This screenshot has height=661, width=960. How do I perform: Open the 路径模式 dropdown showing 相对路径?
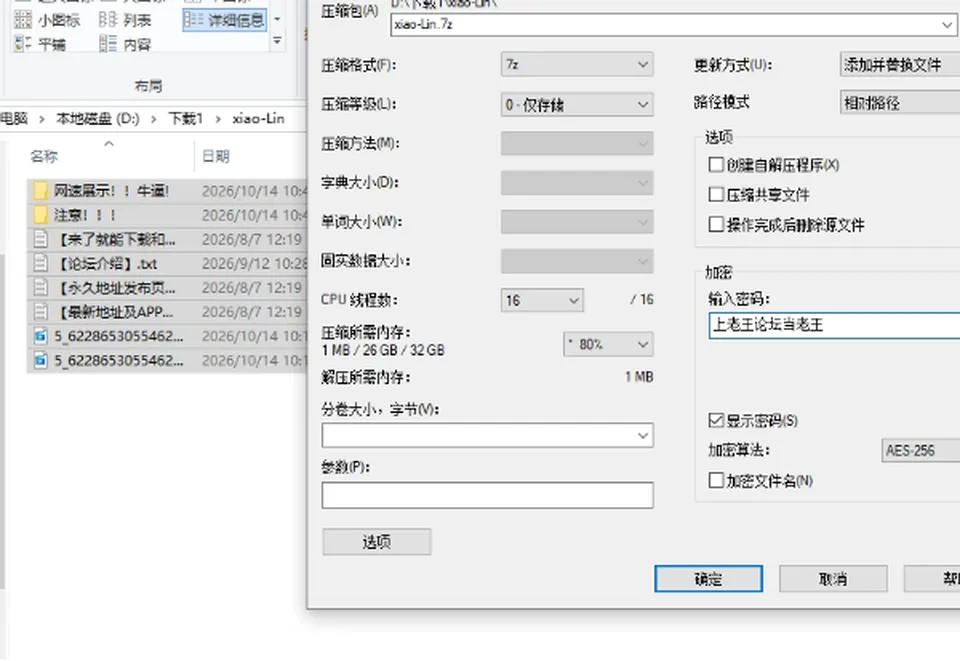[x=900, y=103]
